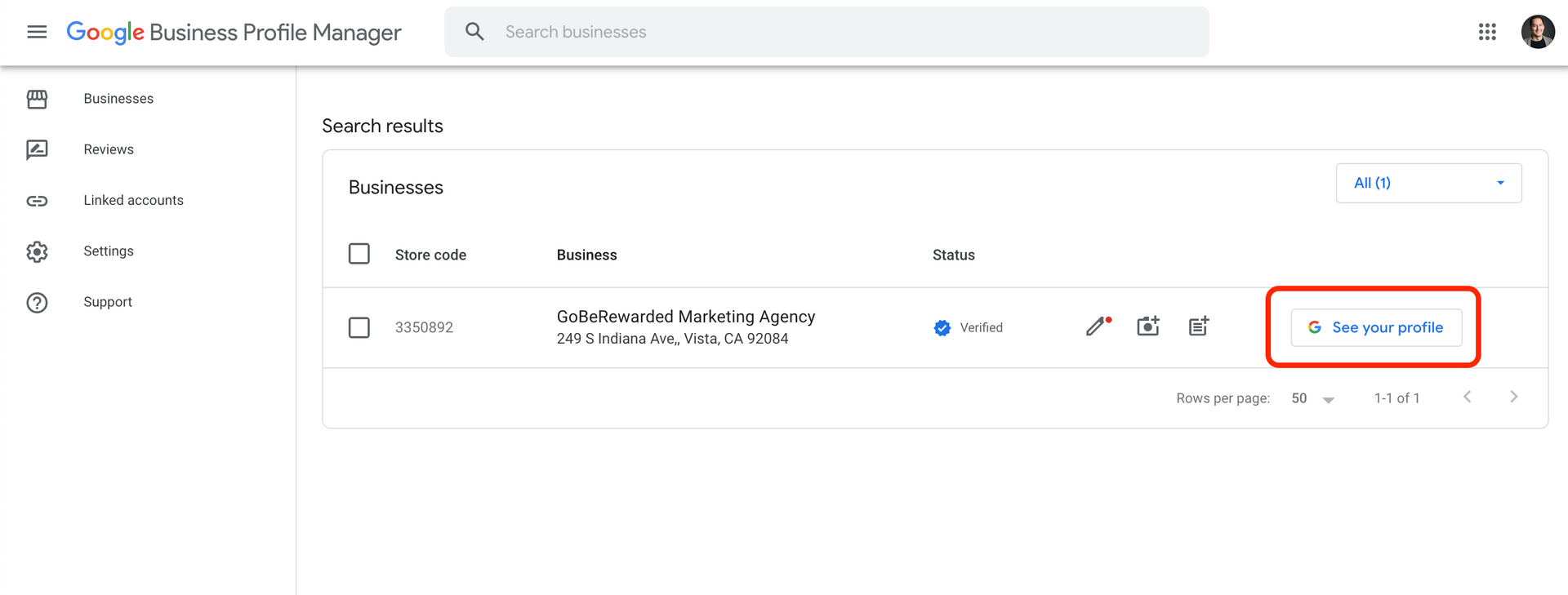
Task: Click the Settings gear icon
Action: point(37,251)
